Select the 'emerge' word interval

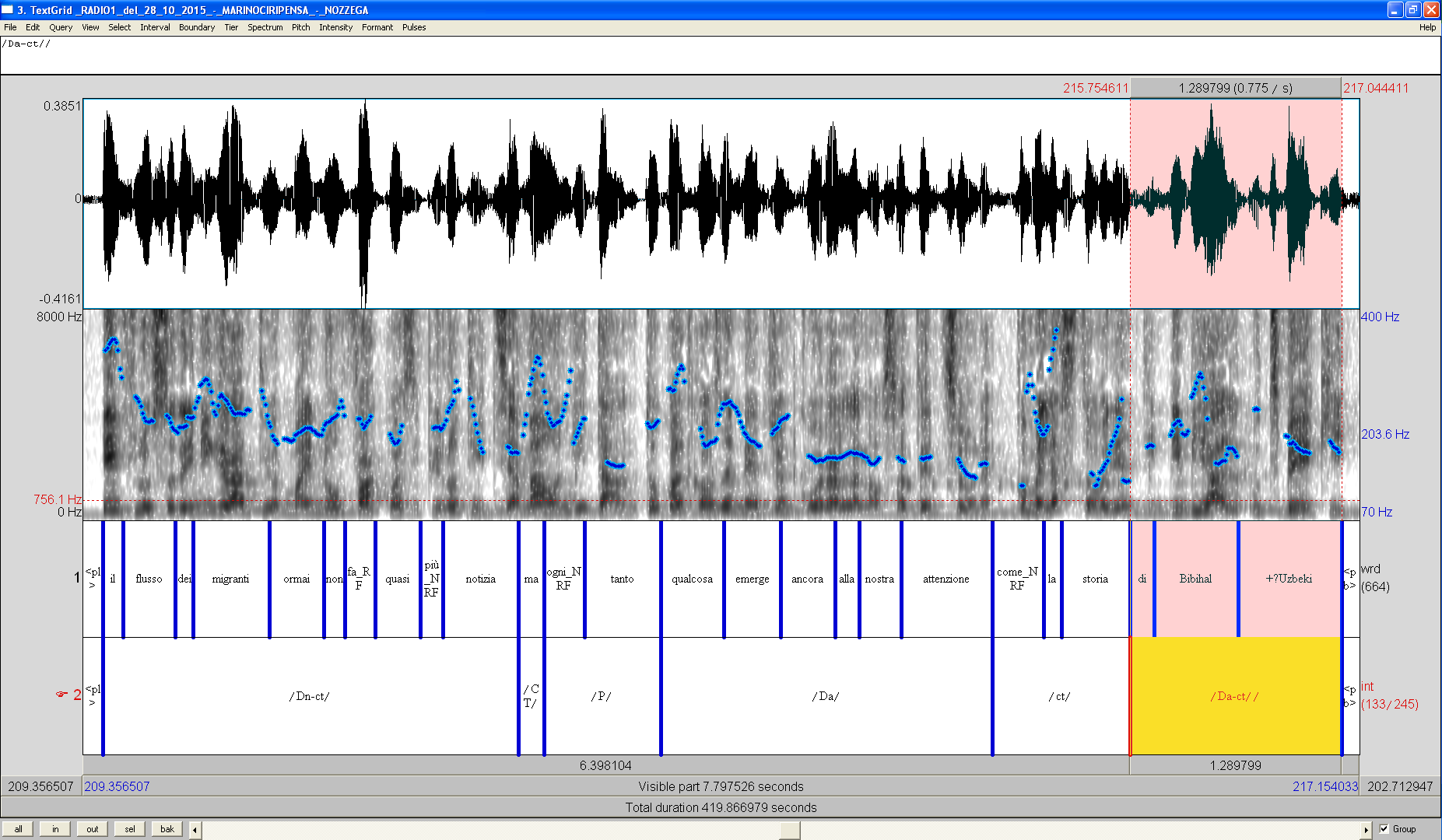click(752, 579)
